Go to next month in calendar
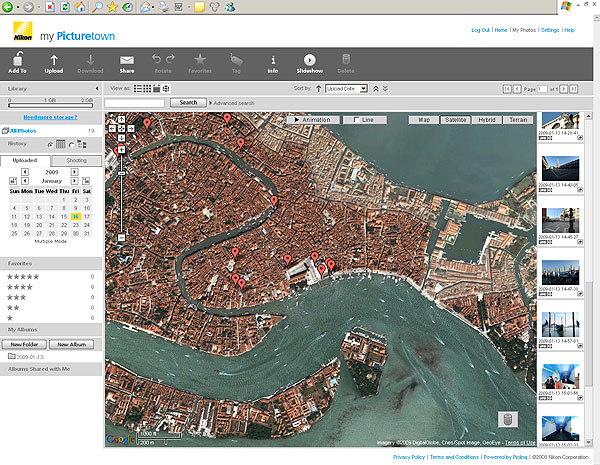This screenshot has height=465, width=600. (75, 181)
